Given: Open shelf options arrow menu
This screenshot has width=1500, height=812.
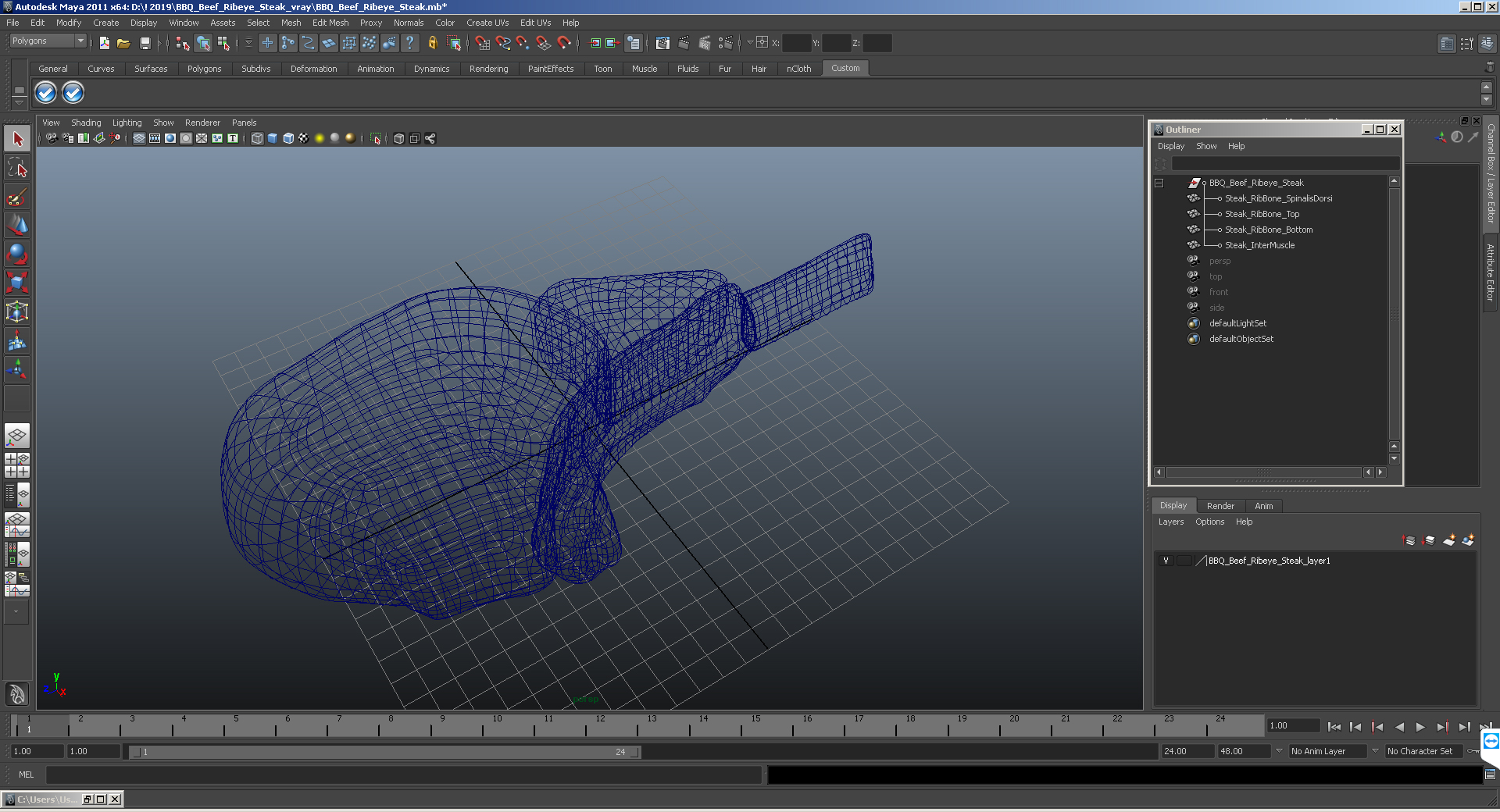Looking at the screenshot, I should point(20,102).
